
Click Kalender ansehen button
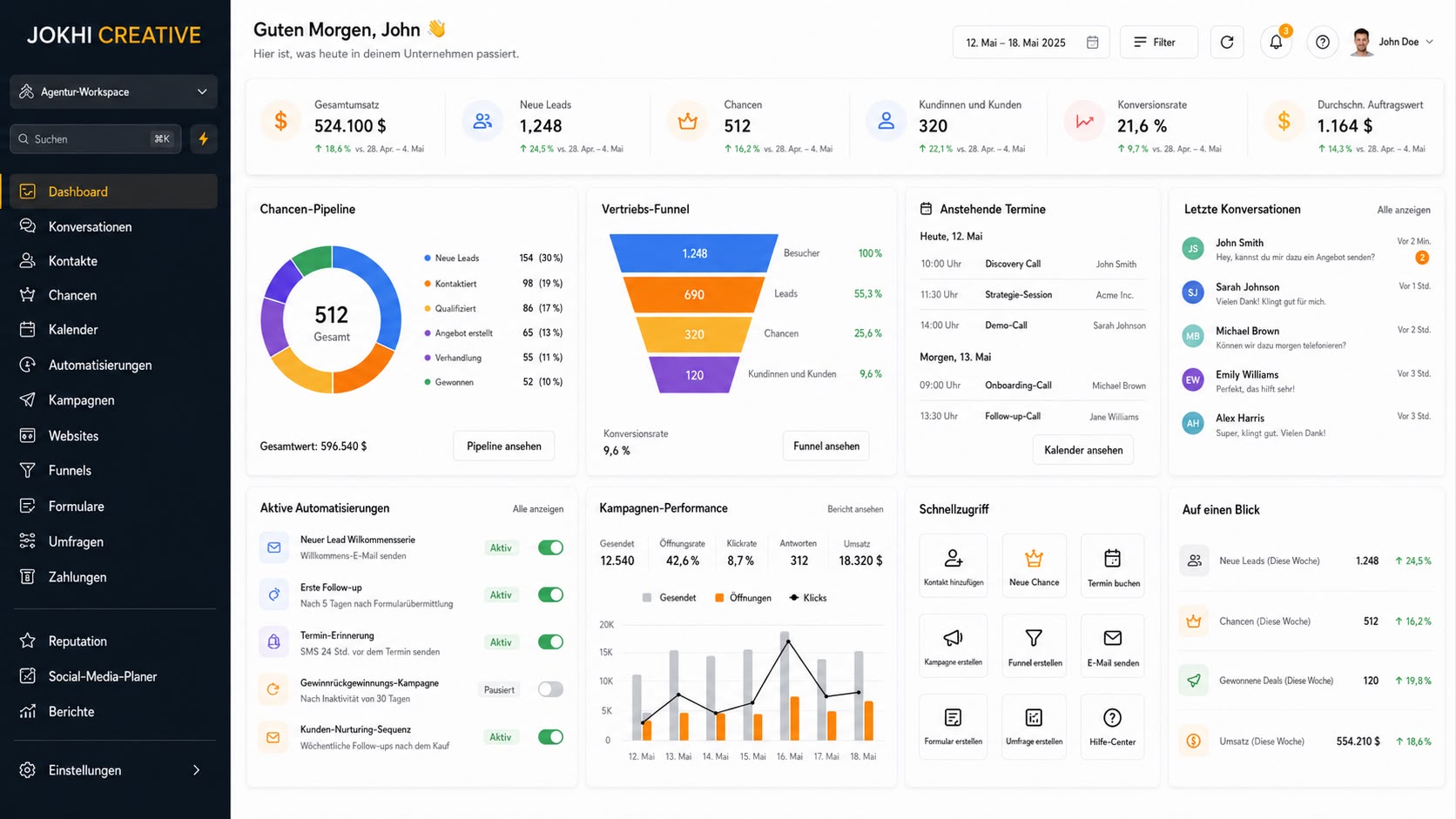[x=1083, y=450]
